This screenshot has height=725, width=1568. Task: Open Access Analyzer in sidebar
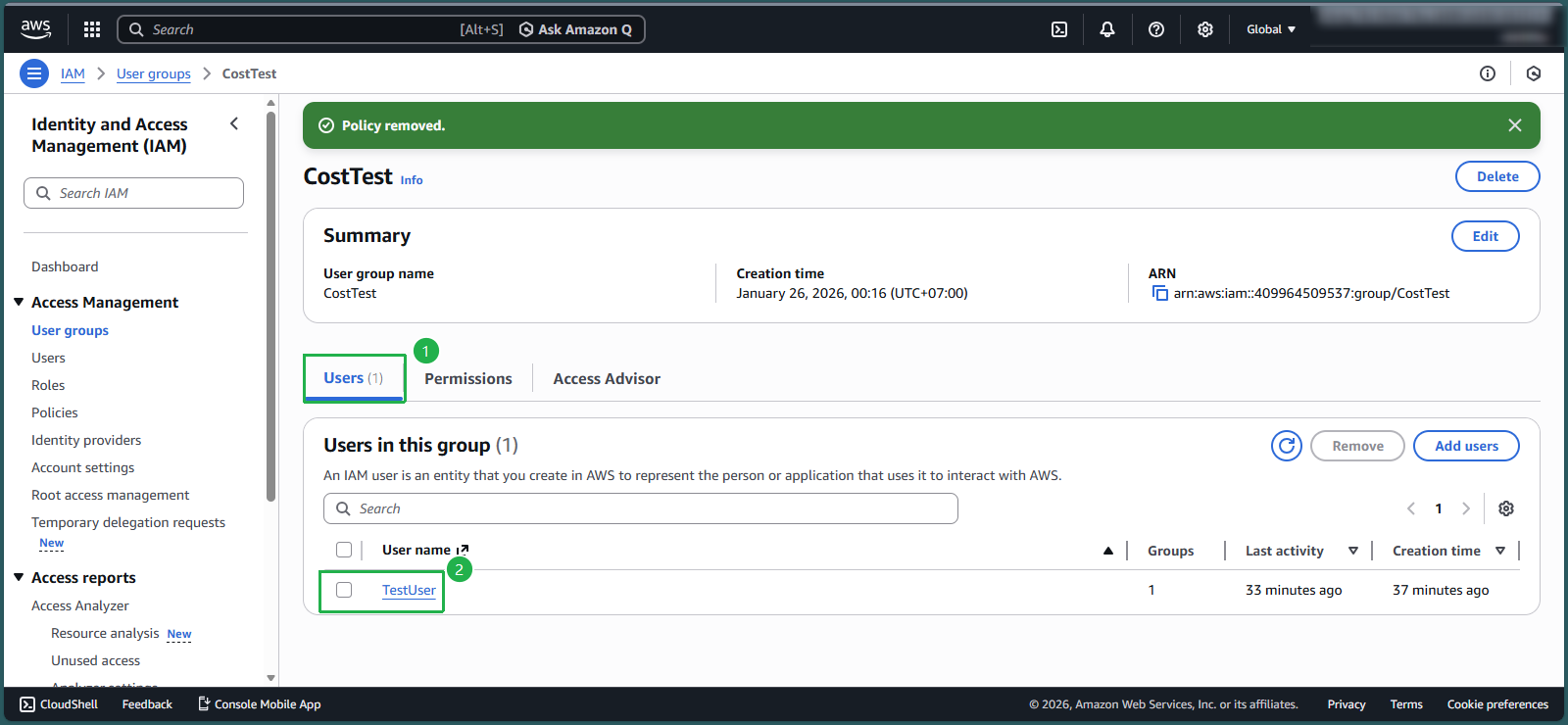click(80, 605)
